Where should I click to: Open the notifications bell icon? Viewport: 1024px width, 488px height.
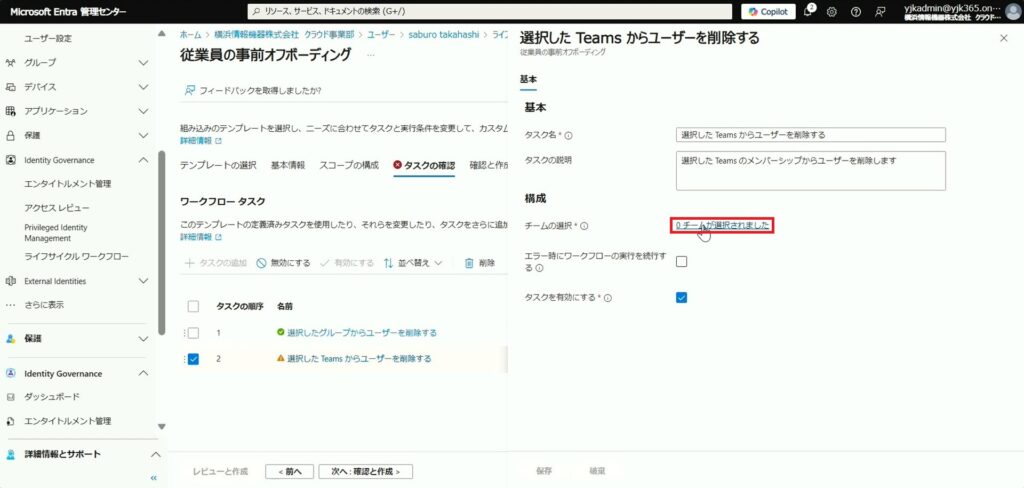808,12
